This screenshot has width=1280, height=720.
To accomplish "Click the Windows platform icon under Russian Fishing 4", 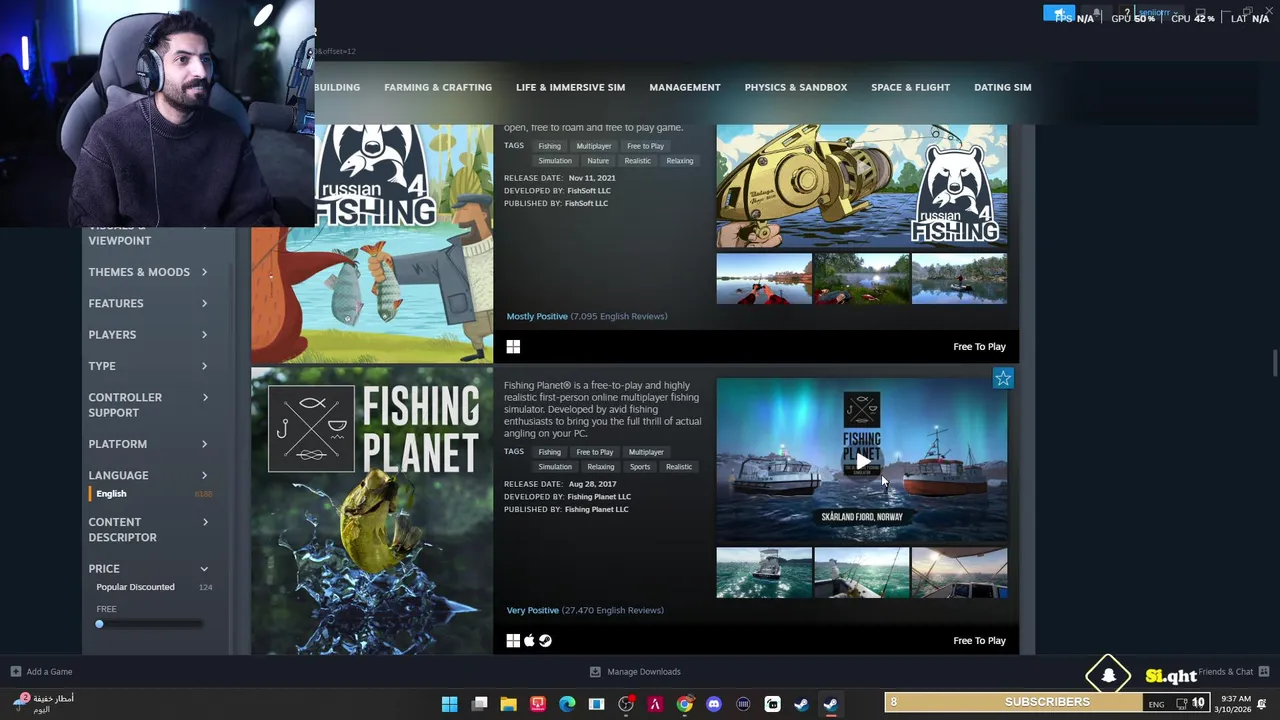I will (x=513, y=347).
